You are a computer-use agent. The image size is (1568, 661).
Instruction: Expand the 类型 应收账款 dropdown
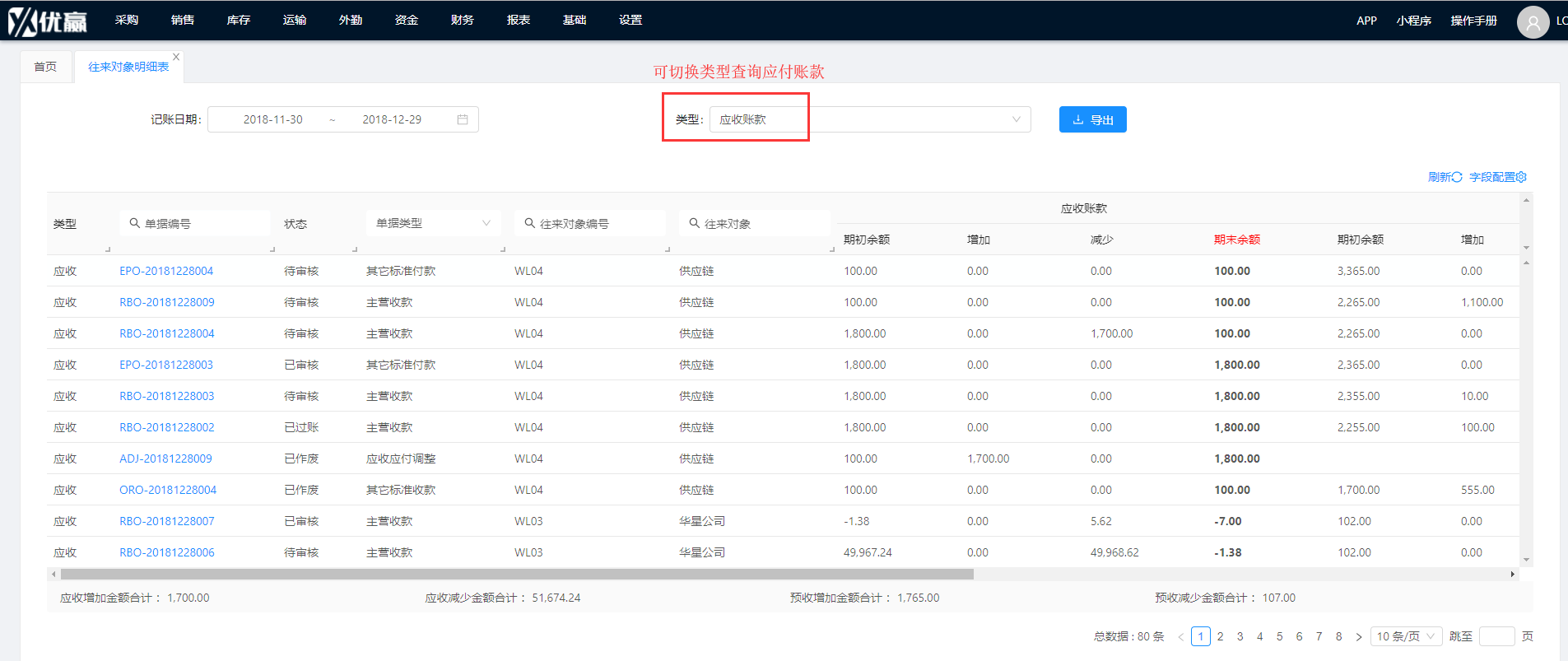(x=870, y=119)
